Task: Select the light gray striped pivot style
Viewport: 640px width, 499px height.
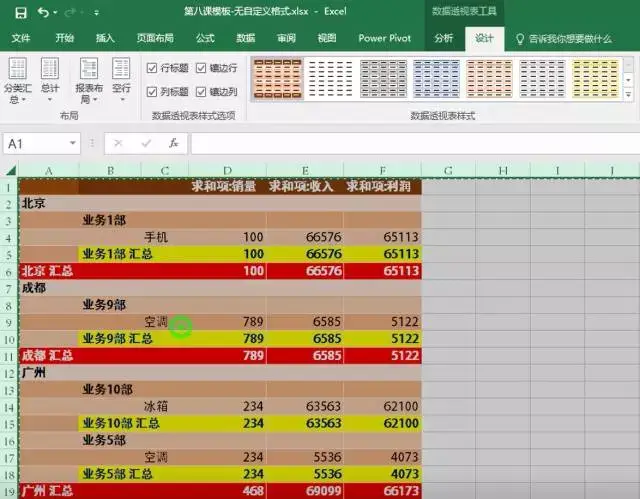Action: tap(542, 79)
